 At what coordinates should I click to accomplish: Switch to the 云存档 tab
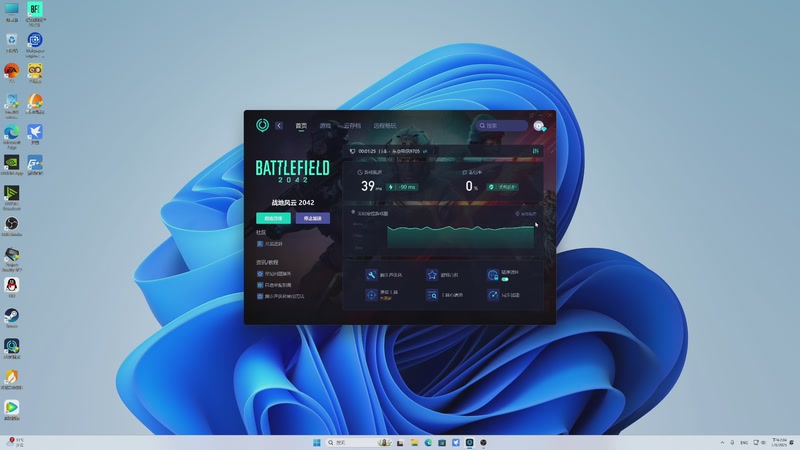(352, 126)
